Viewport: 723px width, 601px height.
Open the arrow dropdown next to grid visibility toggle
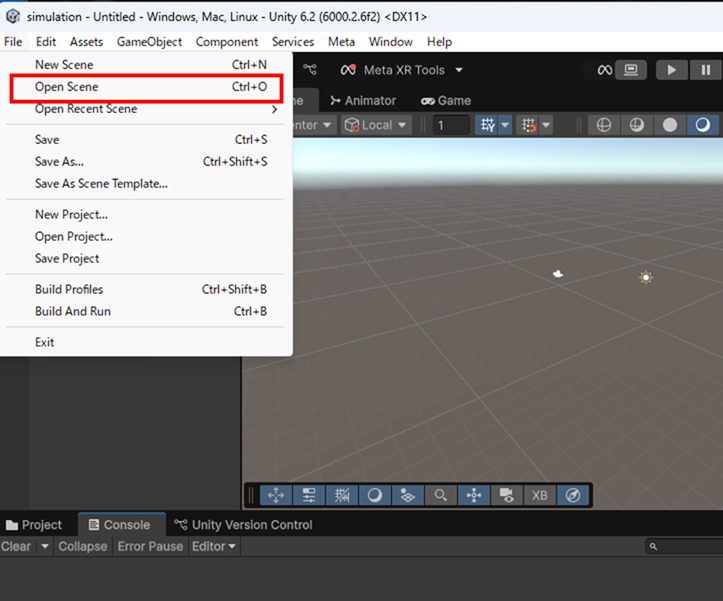pos(505,125)
